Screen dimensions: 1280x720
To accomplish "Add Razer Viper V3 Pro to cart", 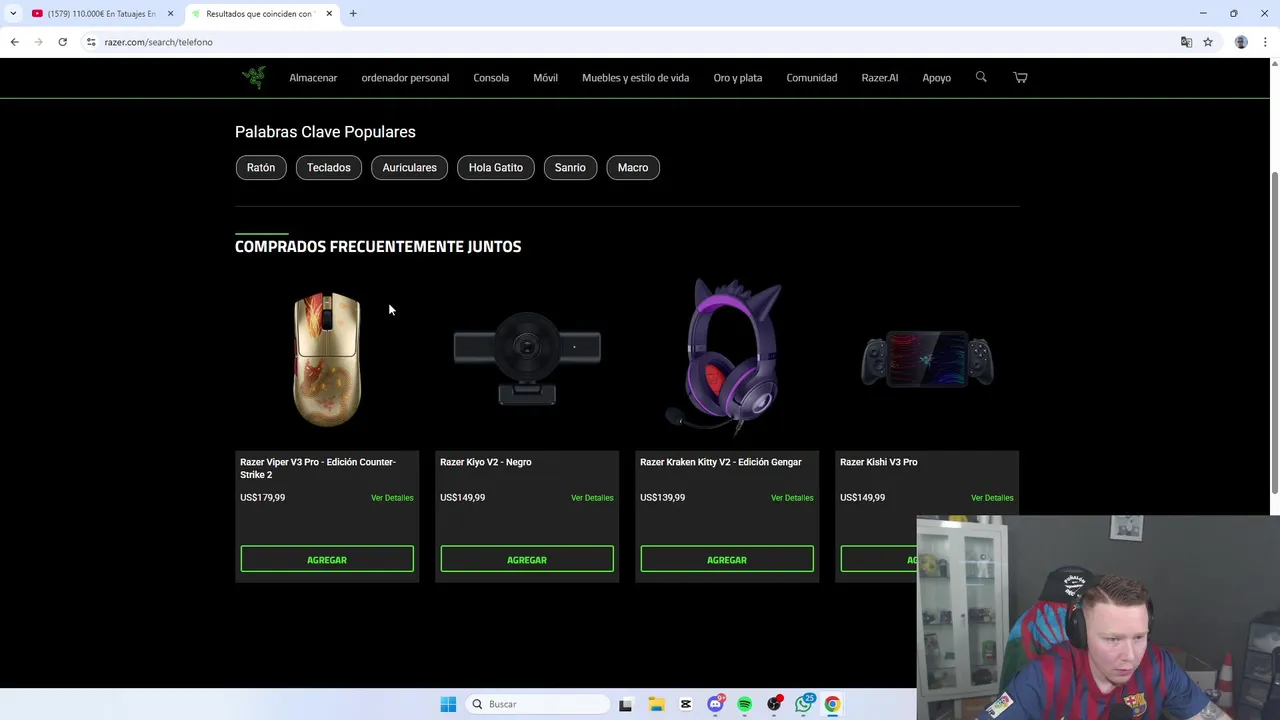I will 327,559.
